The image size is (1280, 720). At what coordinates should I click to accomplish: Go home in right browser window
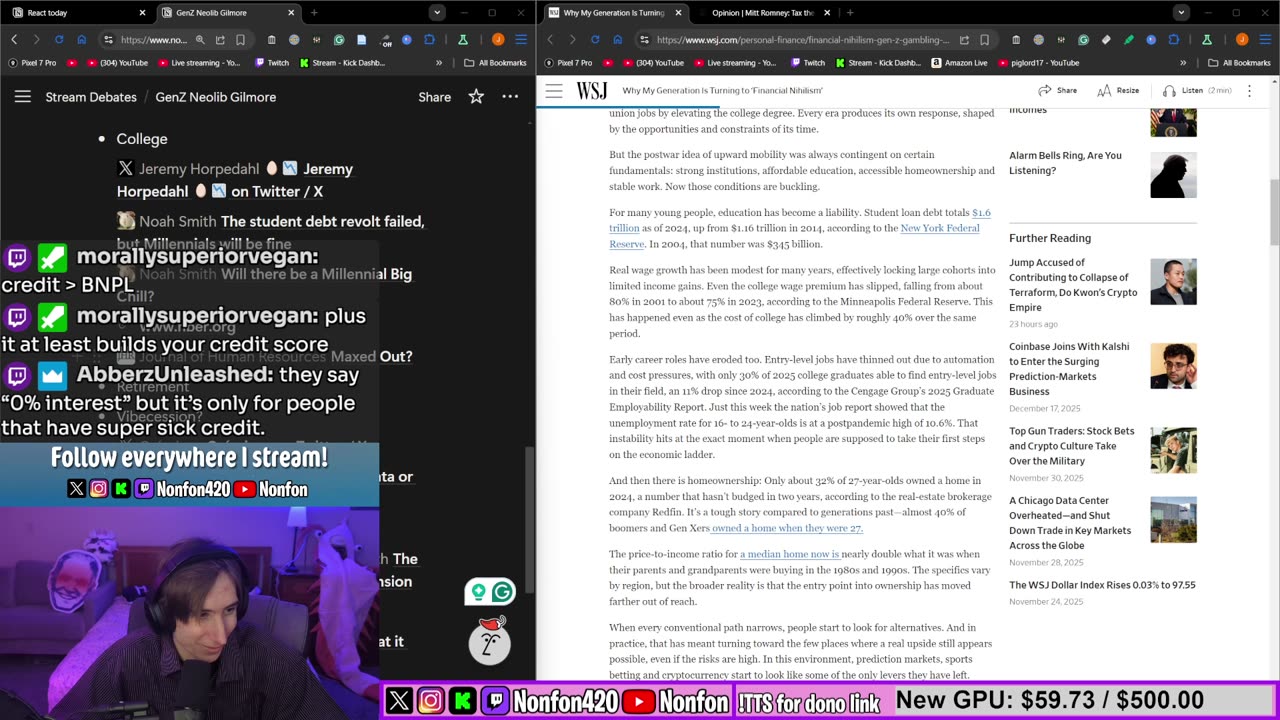click(x=617, y=40)
